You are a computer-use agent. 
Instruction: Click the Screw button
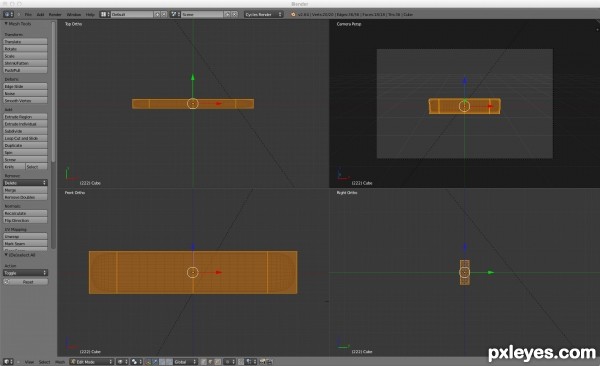[x=25, y=160]
